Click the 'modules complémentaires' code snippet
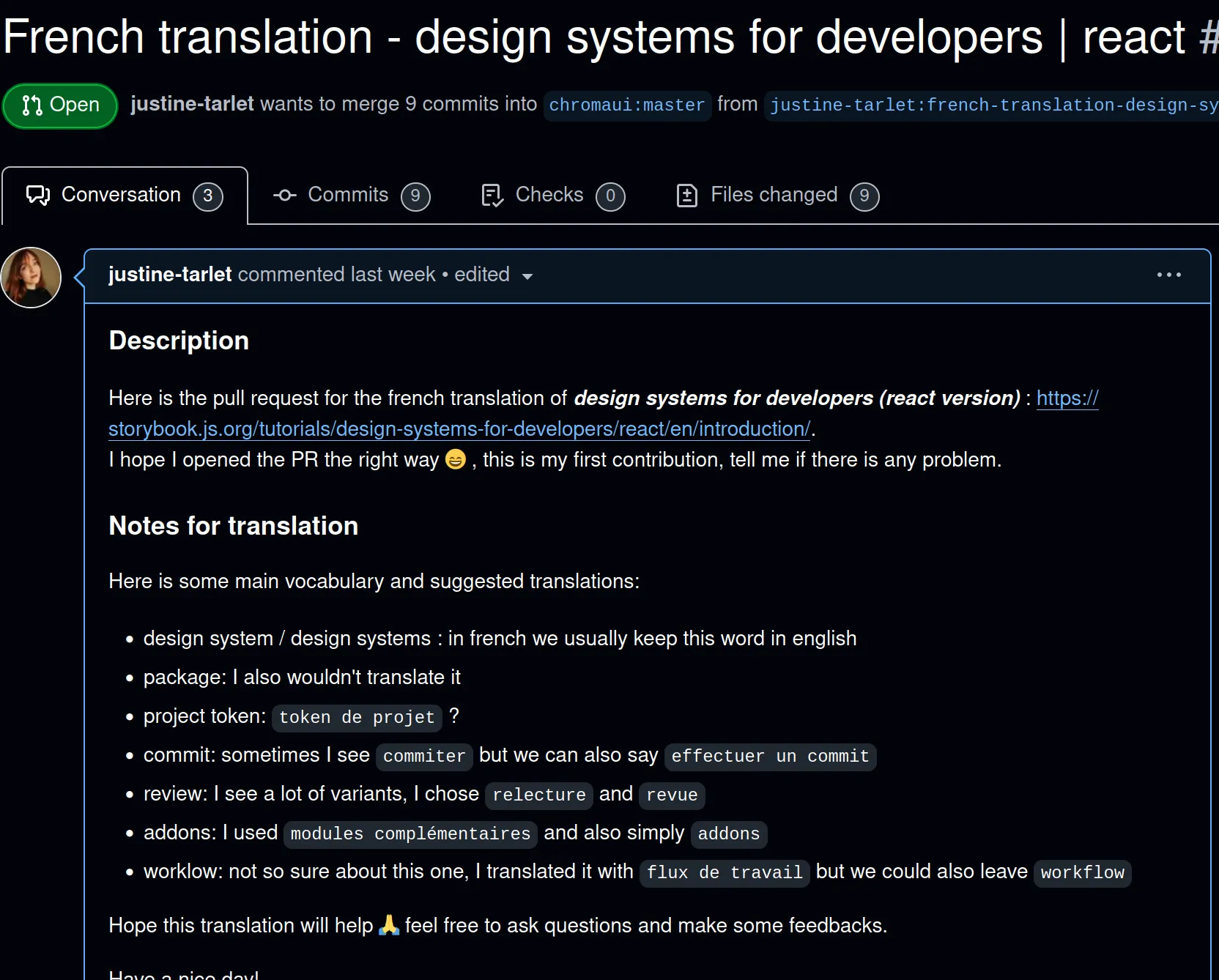Screen dimensions: 1219x980 point(410,834)
